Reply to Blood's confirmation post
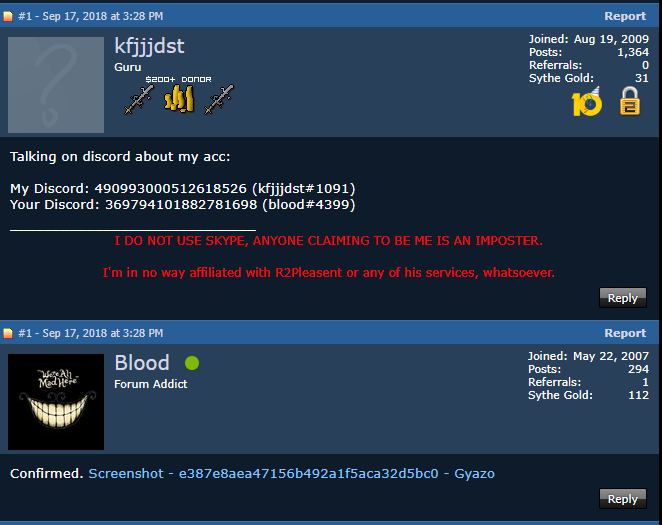 point(623,499)
